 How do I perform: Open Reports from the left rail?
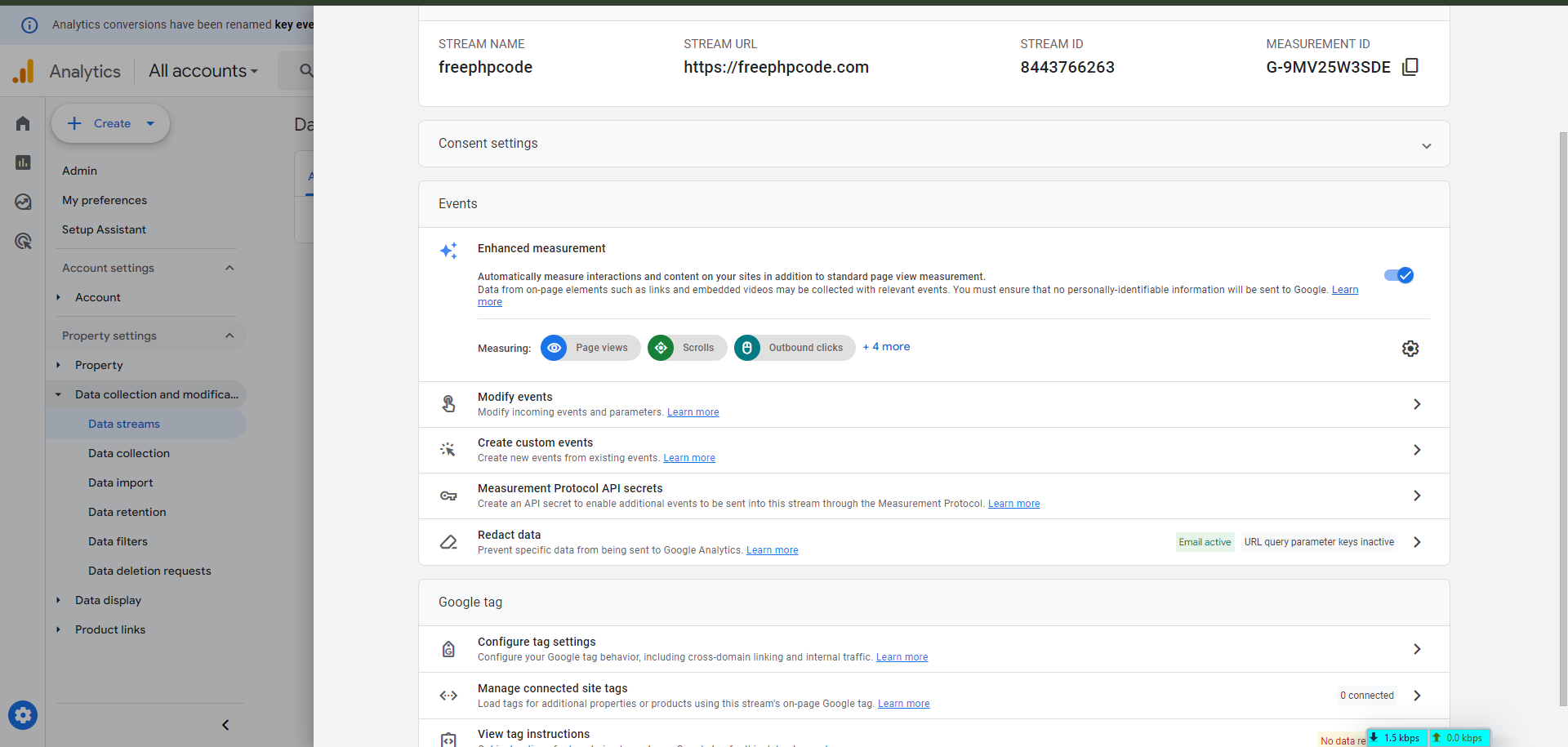[x=23, y=162]
